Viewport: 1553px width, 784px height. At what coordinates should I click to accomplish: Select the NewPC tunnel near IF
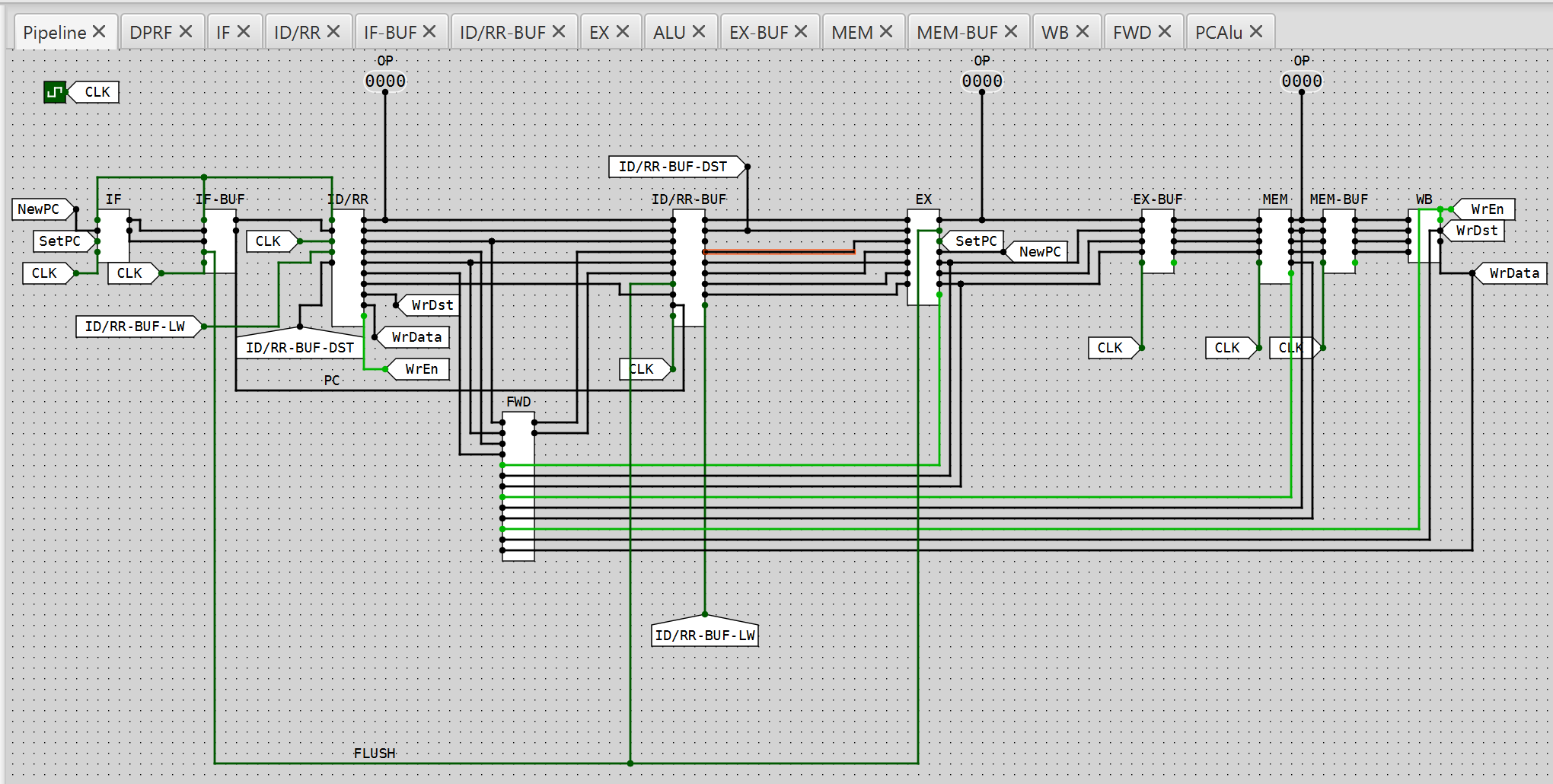click(x=43, y=209)
